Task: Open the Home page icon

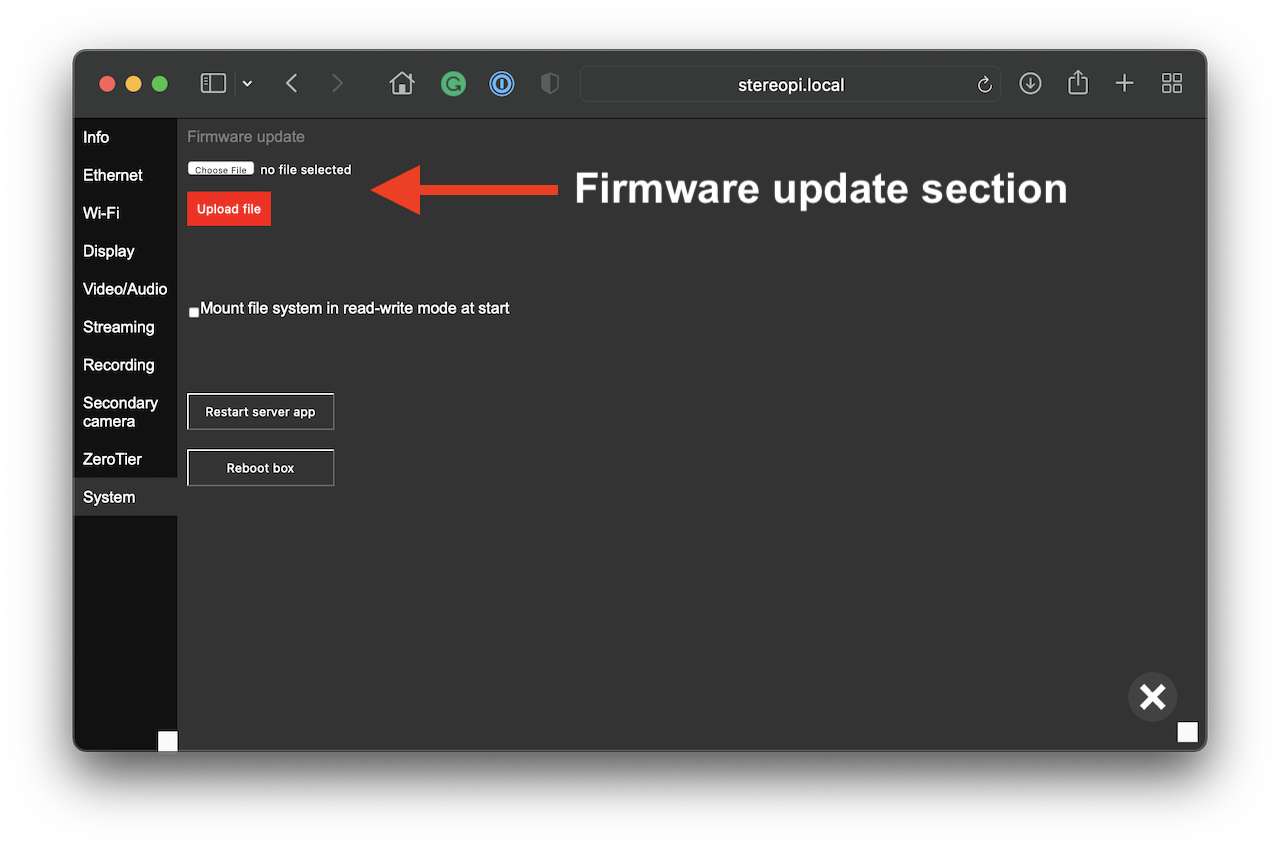Action: 402,84
